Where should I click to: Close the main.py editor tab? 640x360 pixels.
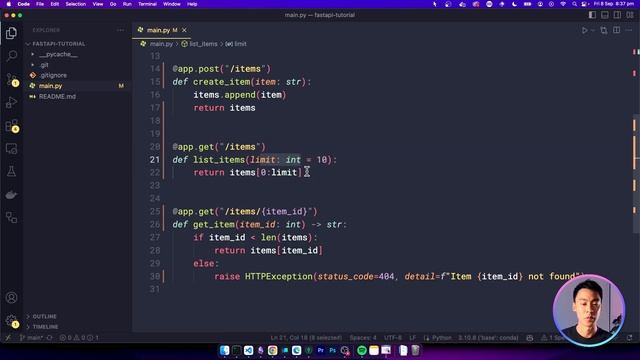tap(184, 30)
